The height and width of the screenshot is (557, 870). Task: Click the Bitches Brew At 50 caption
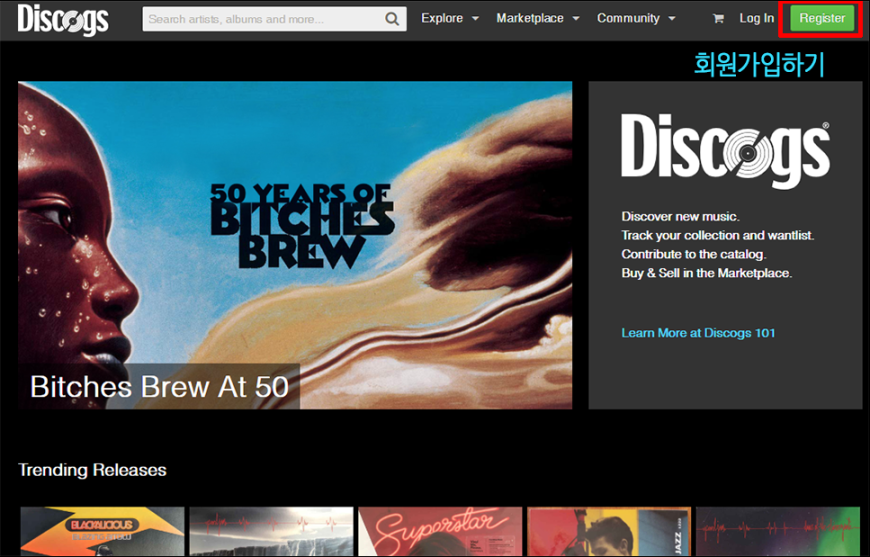click(x=159, y=387)
